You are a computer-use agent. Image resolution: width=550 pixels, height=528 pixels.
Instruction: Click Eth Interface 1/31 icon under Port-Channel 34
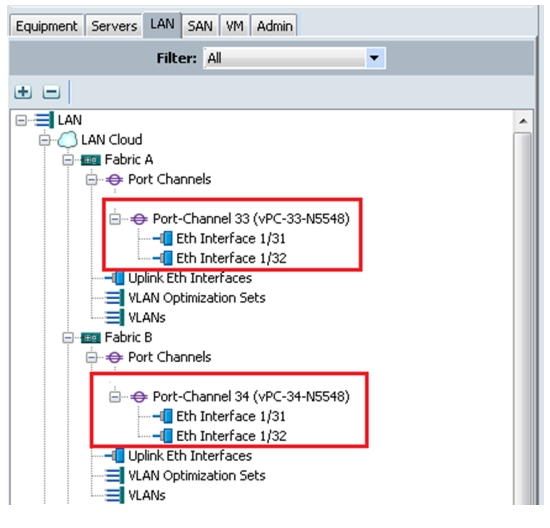pos(163,416)
